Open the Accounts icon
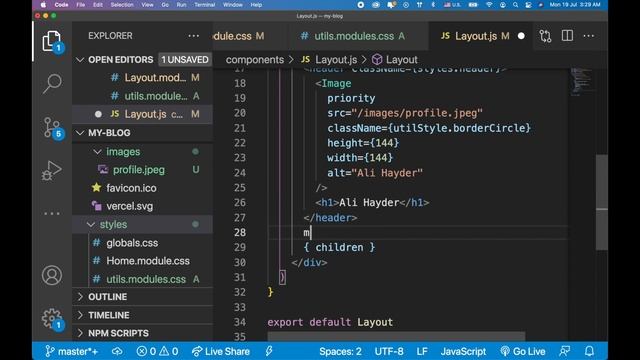The height and width of the screenshot is (360, 640). pyautogui.click(x=52, y=275)
